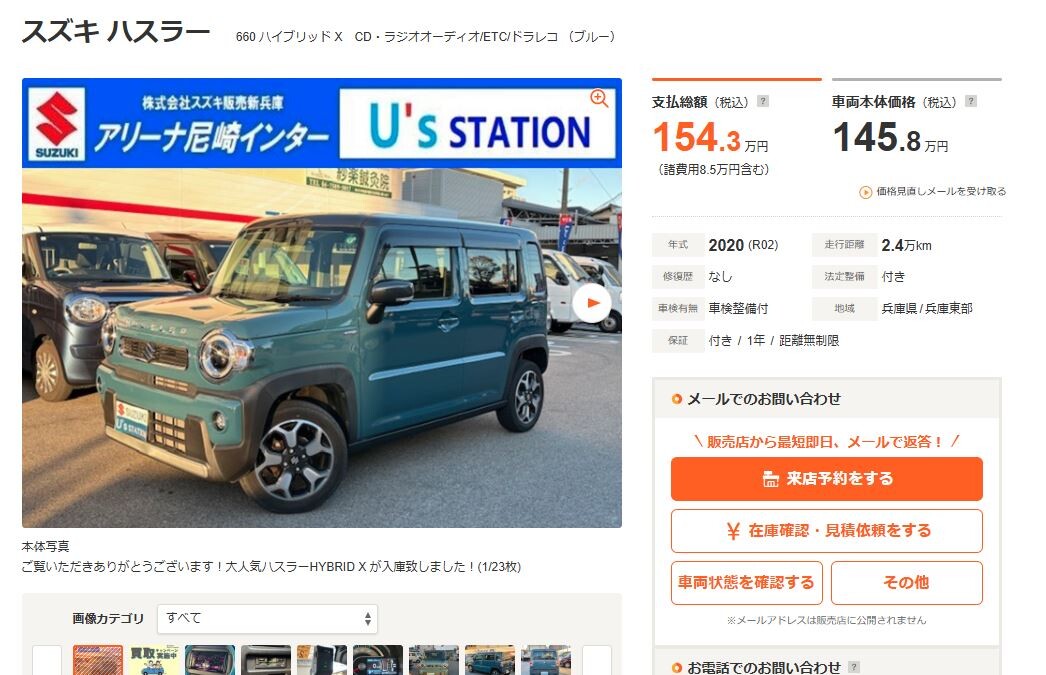Select the dashboard meter thumbnail
This screenshot has width=1046, height=675.
(378, 660)
